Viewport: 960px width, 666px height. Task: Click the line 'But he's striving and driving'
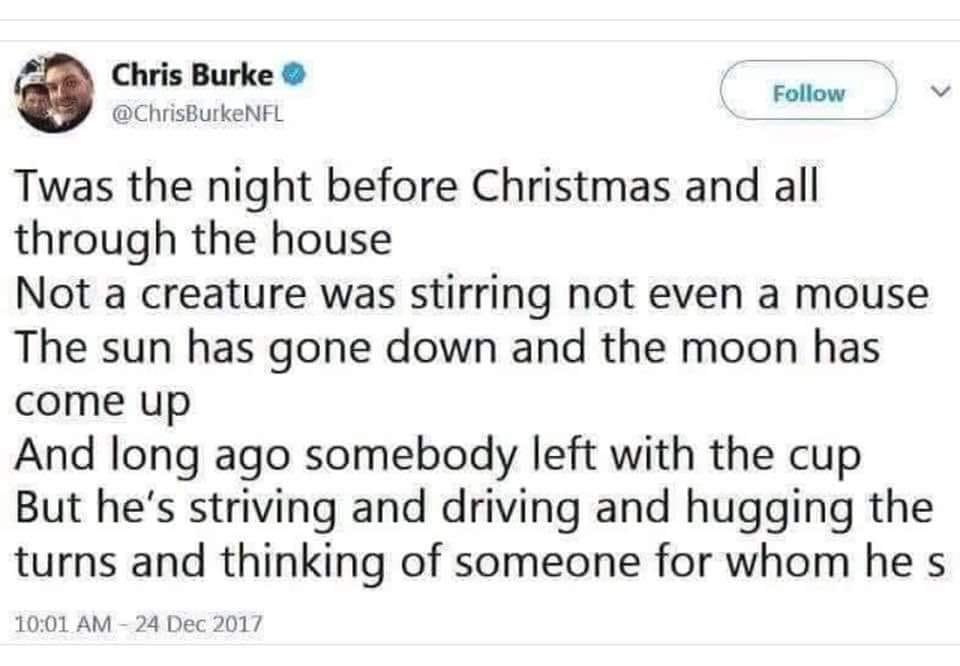(474, 510)
